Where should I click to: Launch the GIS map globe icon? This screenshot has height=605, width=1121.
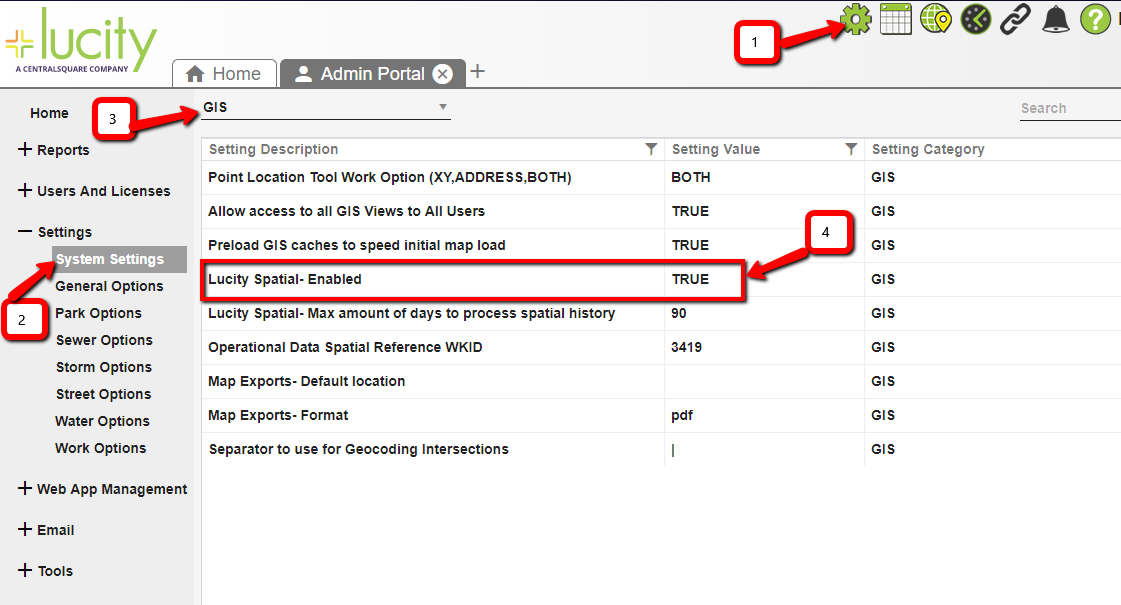(936, 19)
